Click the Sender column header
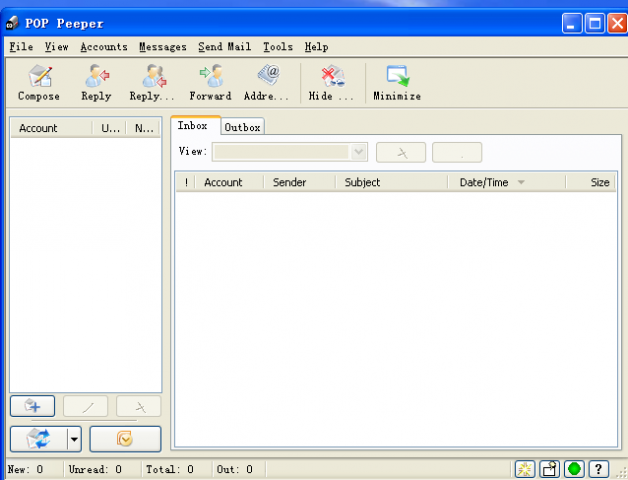 click(x=290, y=183)
